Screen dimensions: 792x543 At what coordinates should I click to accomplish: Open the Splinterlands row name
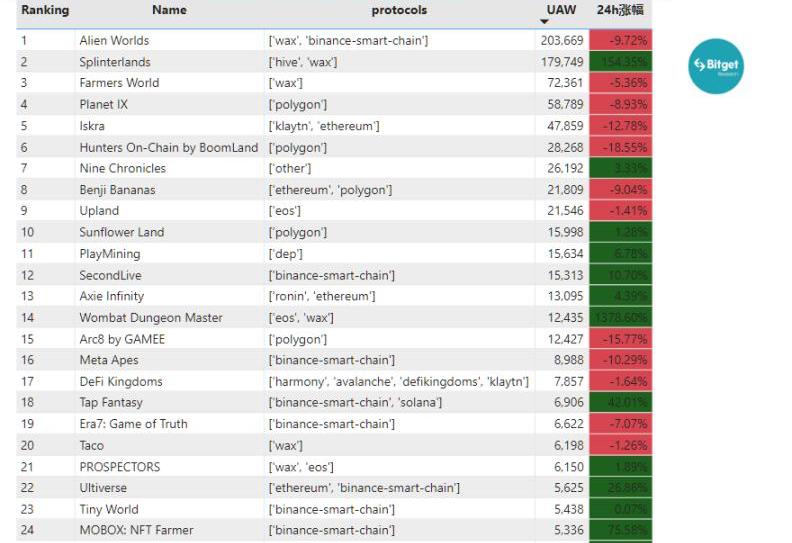pyautogui.click(x=118, y=62)
